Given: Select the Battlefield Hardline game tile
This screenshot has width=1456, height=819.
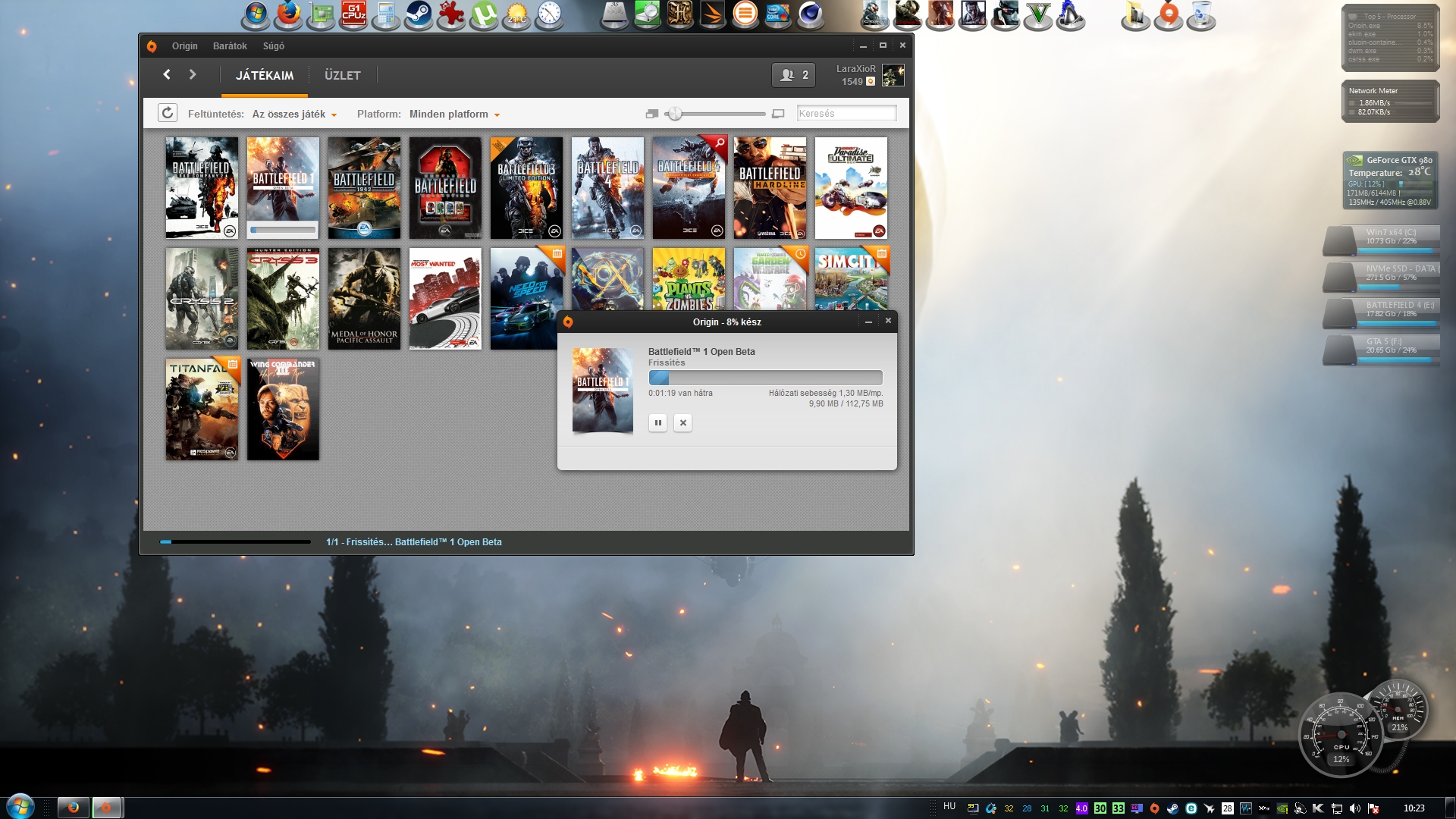Looking at the screenshot, I should 770,188.
